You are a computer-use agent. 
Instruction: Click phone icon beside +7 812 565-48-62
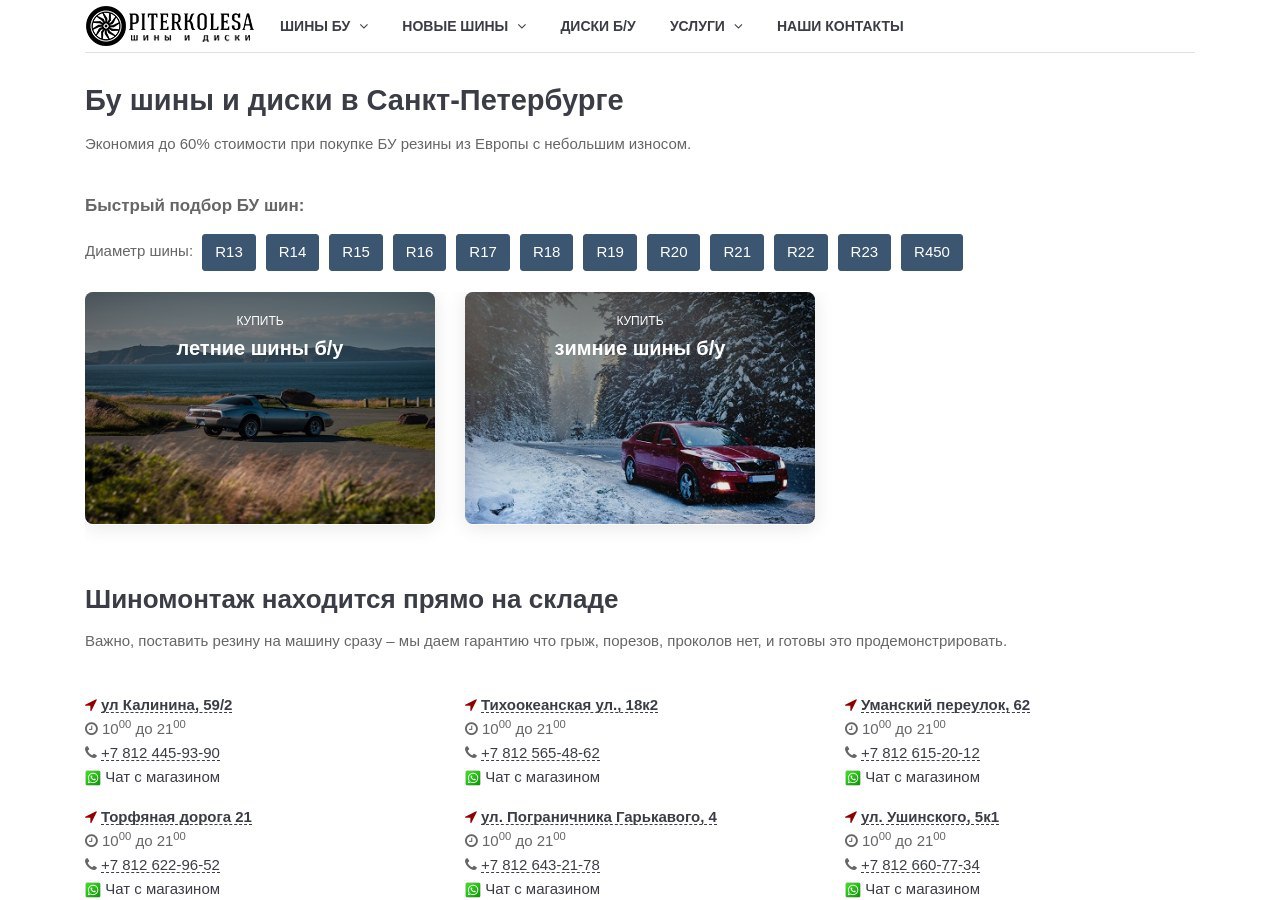coord(471,753)
